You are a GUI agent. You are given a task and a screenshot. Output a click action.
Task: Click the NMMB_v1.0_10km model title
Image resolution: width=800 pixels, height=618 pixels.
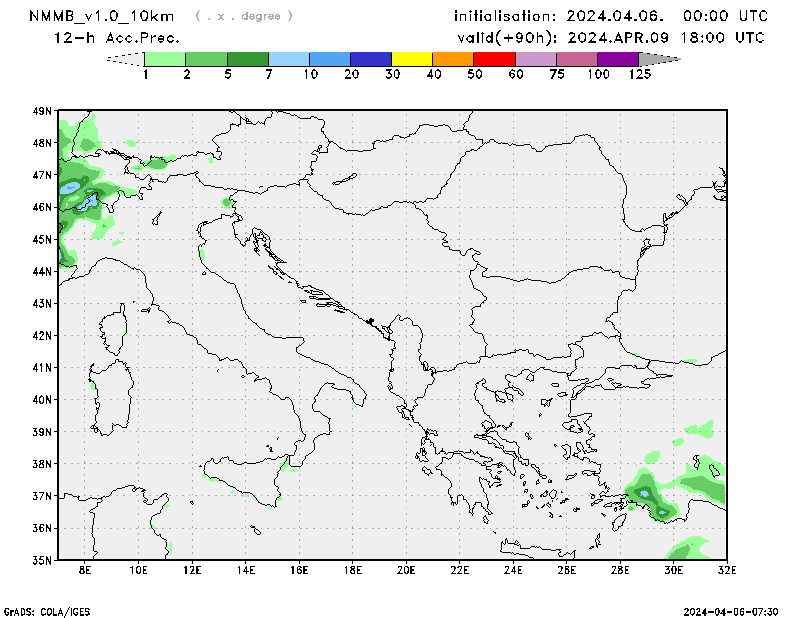coord(101,16)
